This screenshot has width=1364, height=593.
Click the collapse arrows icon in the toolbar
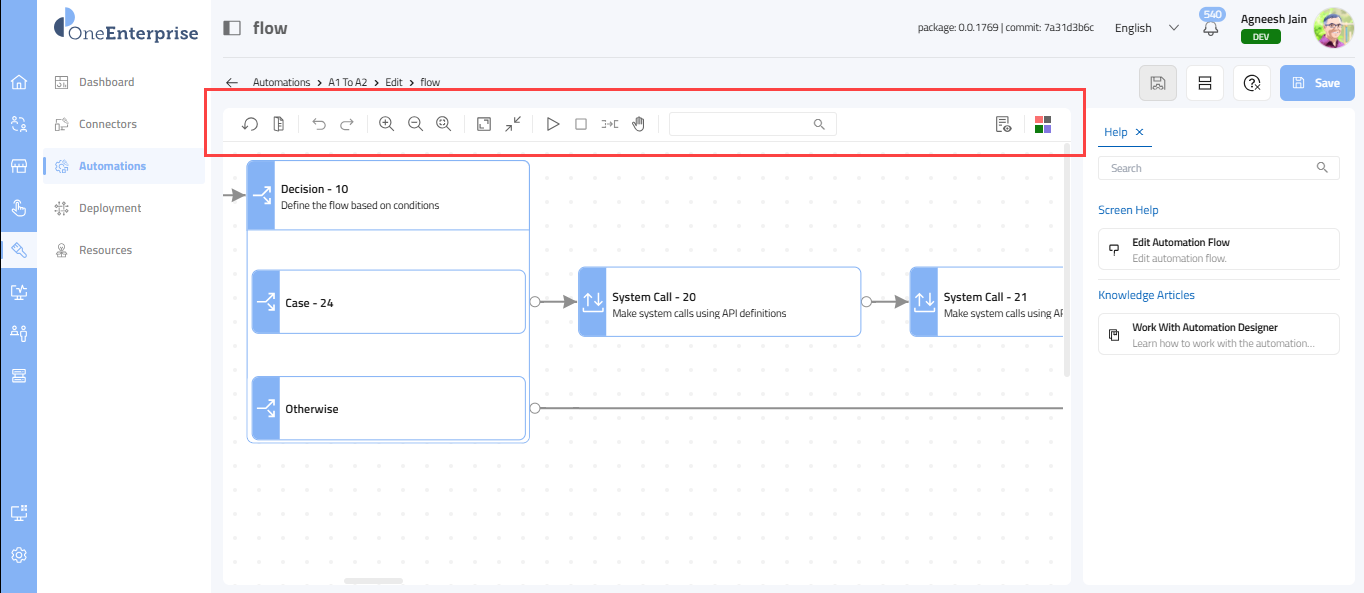click(x=513, y=124)
